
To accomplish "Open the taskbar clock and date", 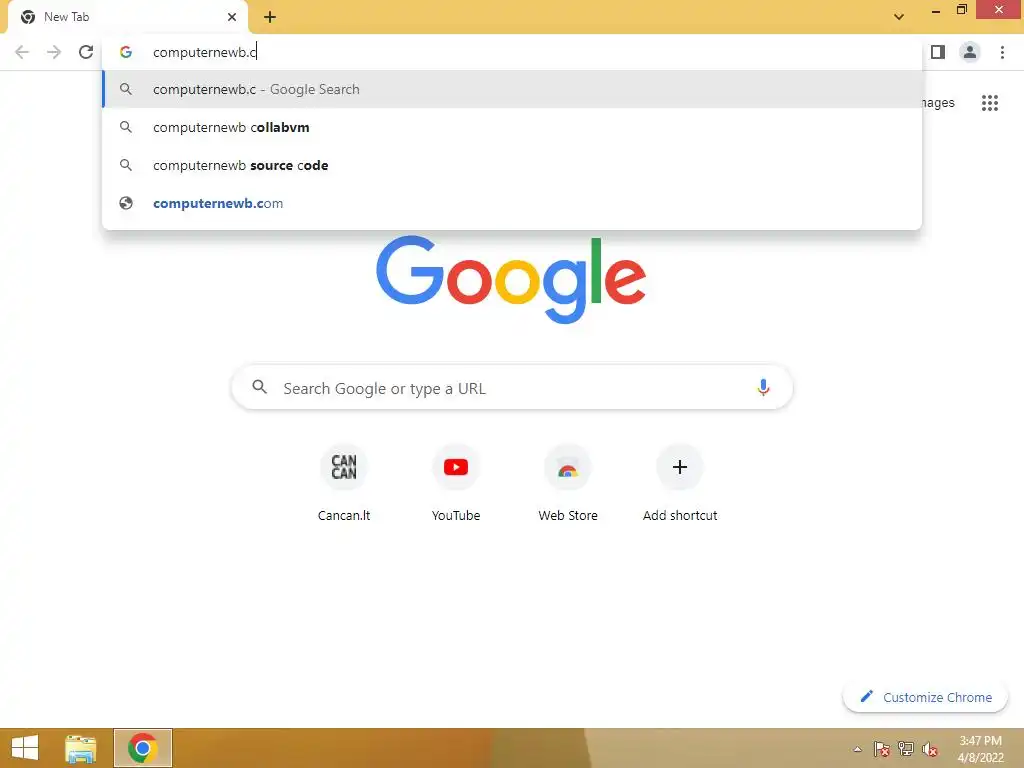I will [980, 749].
